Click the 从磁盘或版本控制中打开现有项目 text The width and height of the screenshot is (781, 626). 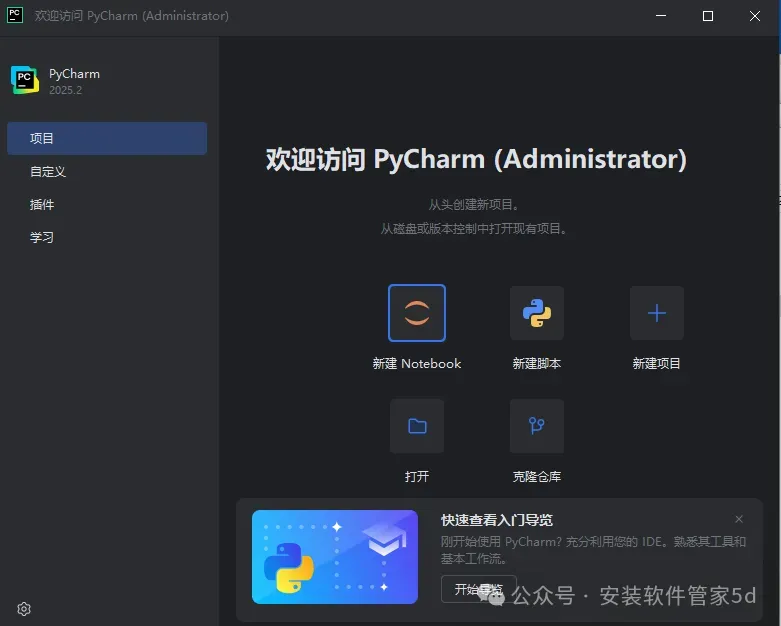tap(474, 229)
